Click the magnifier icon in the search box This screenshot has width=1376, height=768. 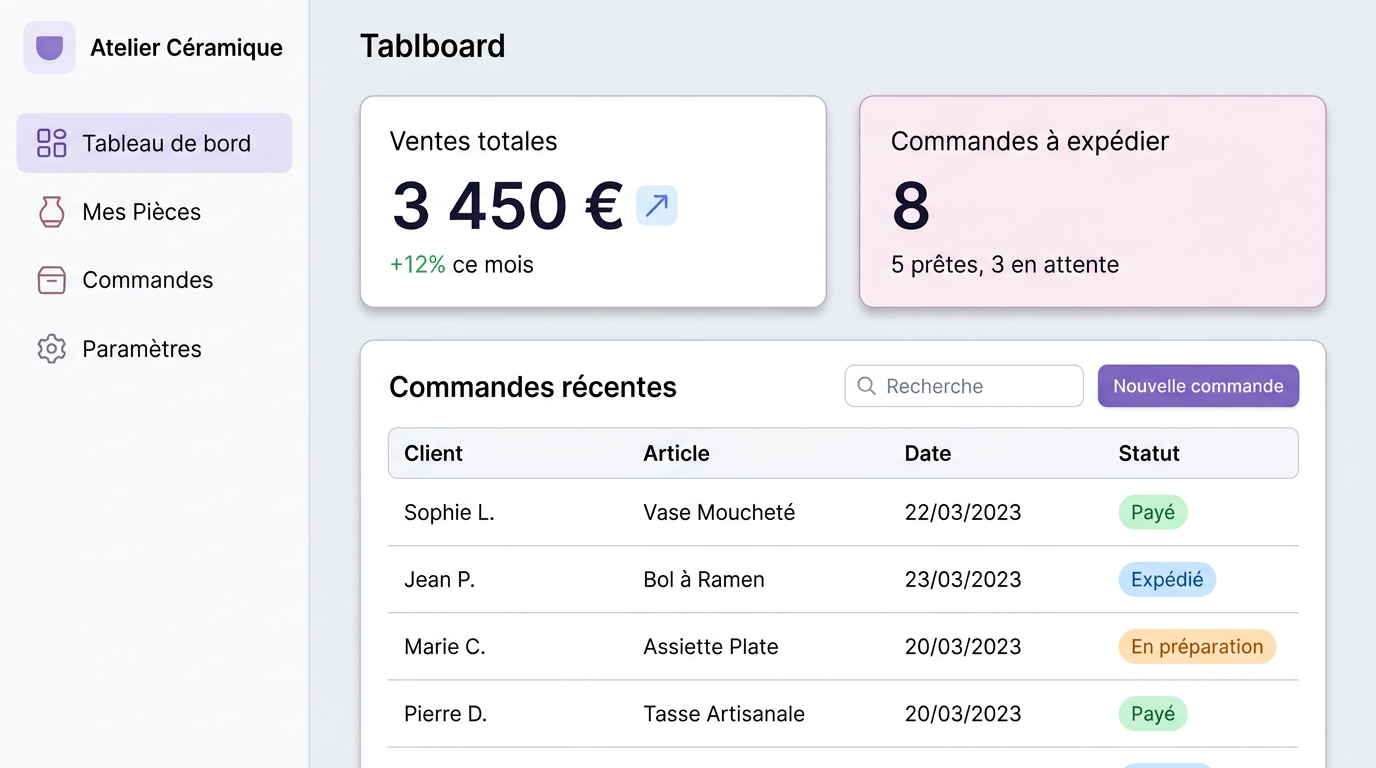867,386
